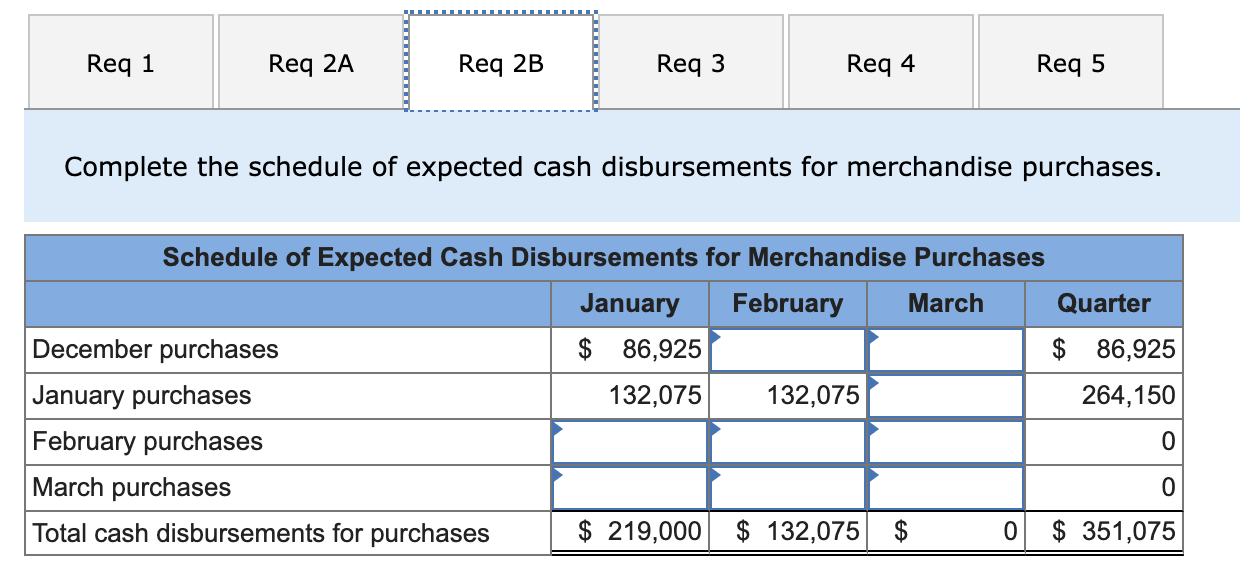This screenshot has height=572, width=1240.
Task: Go to the Req 3 tab
Action: [x=691, y=62]
